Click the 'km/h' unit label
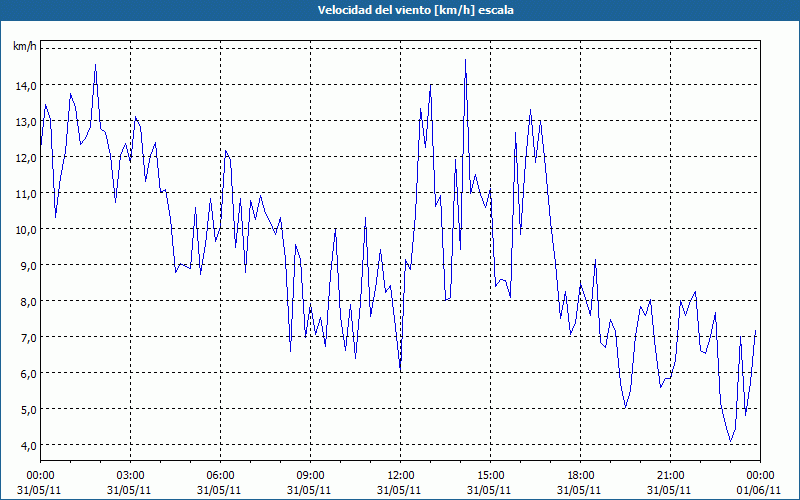 click(x=25, y=46)
